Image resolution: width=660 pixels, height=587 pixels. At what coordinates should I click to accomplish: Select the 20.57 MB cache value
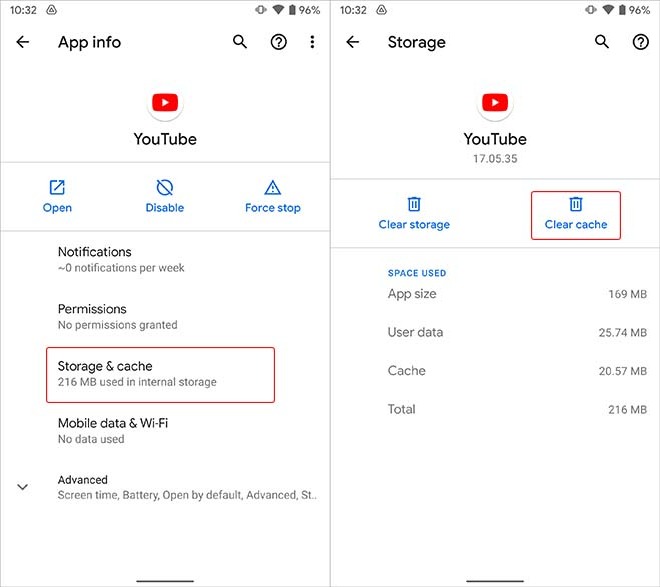pyautogui.click(x=623, y=371)
